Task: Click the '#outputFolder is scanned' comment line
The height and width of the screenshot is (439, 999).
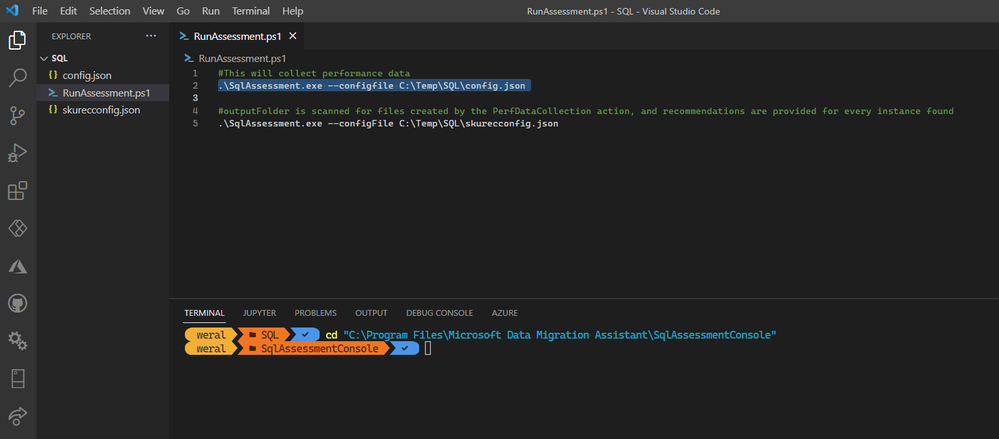Action: click(x=586, y=111)
